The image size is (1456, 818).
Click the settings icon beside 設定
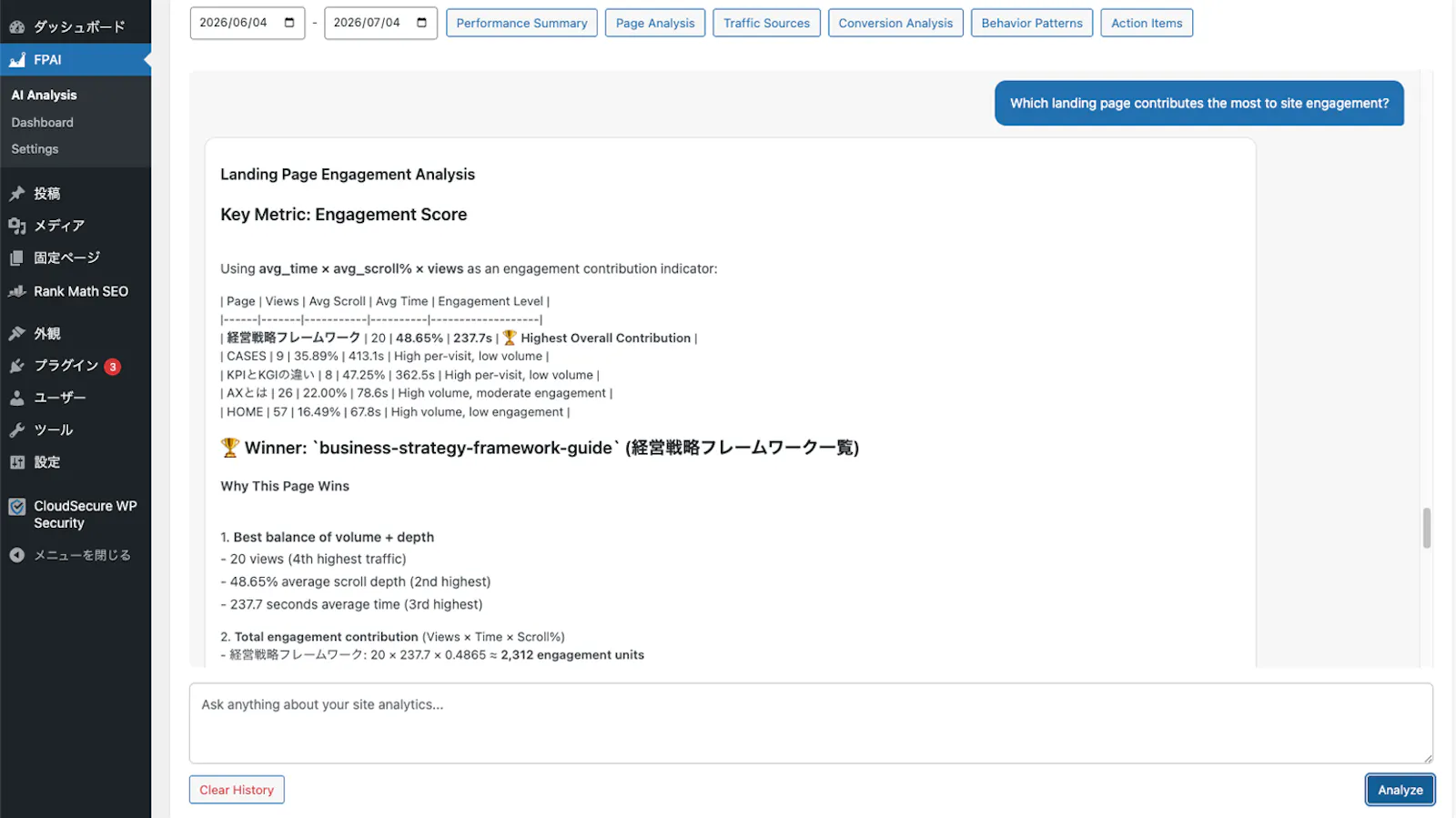coord(16,462)
